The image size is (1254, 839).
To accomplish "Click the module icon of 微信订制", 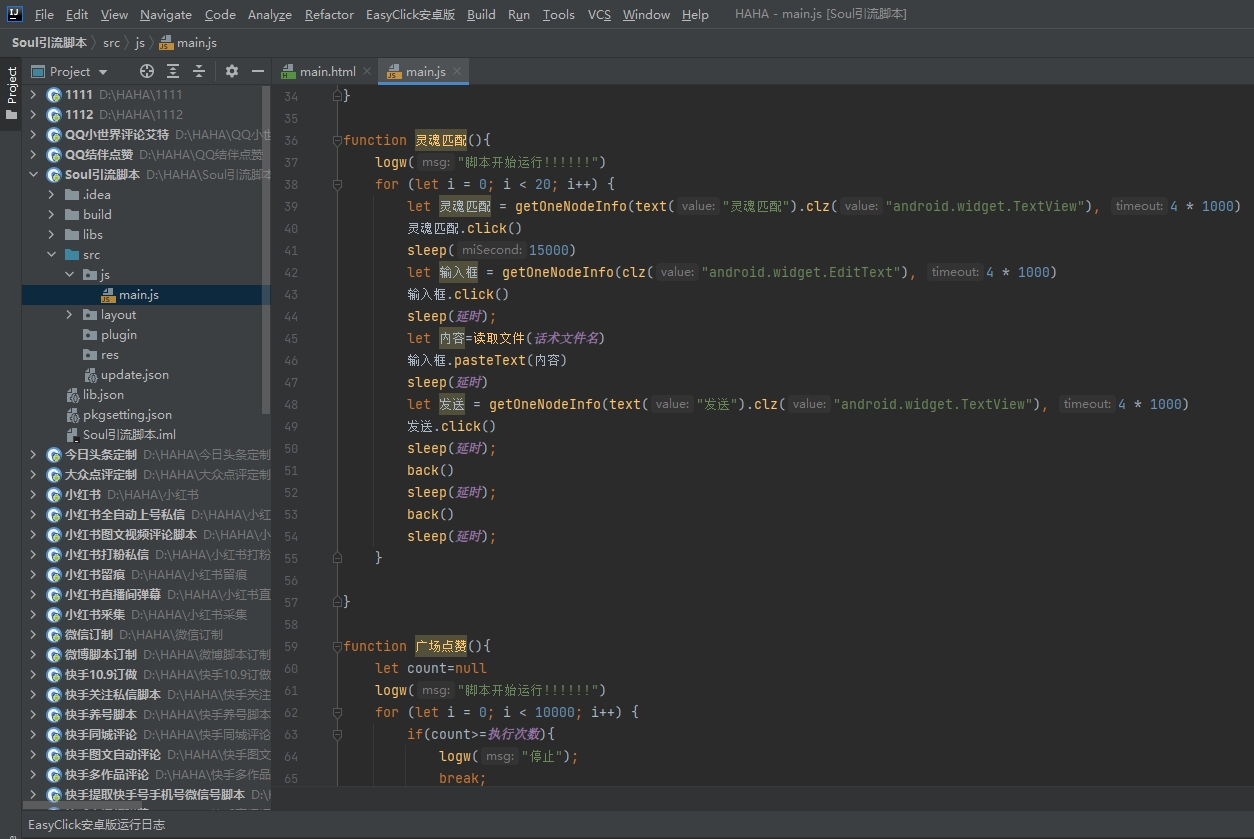I will 54,635.
